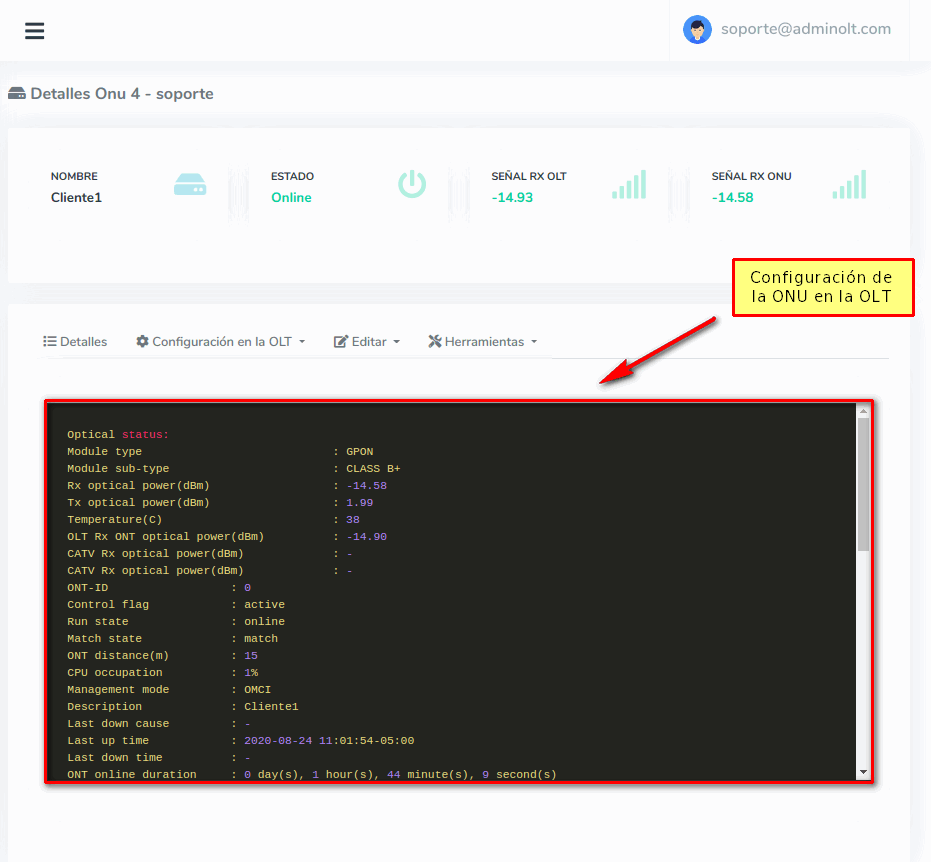Click the scrollbar up arrow in terminal

[863, 410]
